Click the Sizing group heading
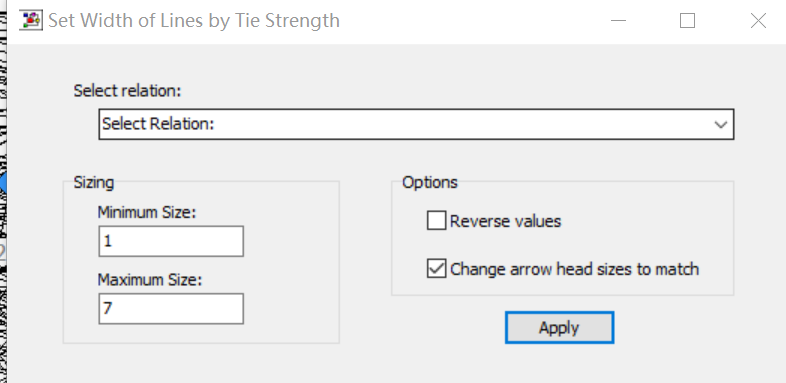Screen dimensions: 786x383 pyautogui.click(x=94, y=182)
